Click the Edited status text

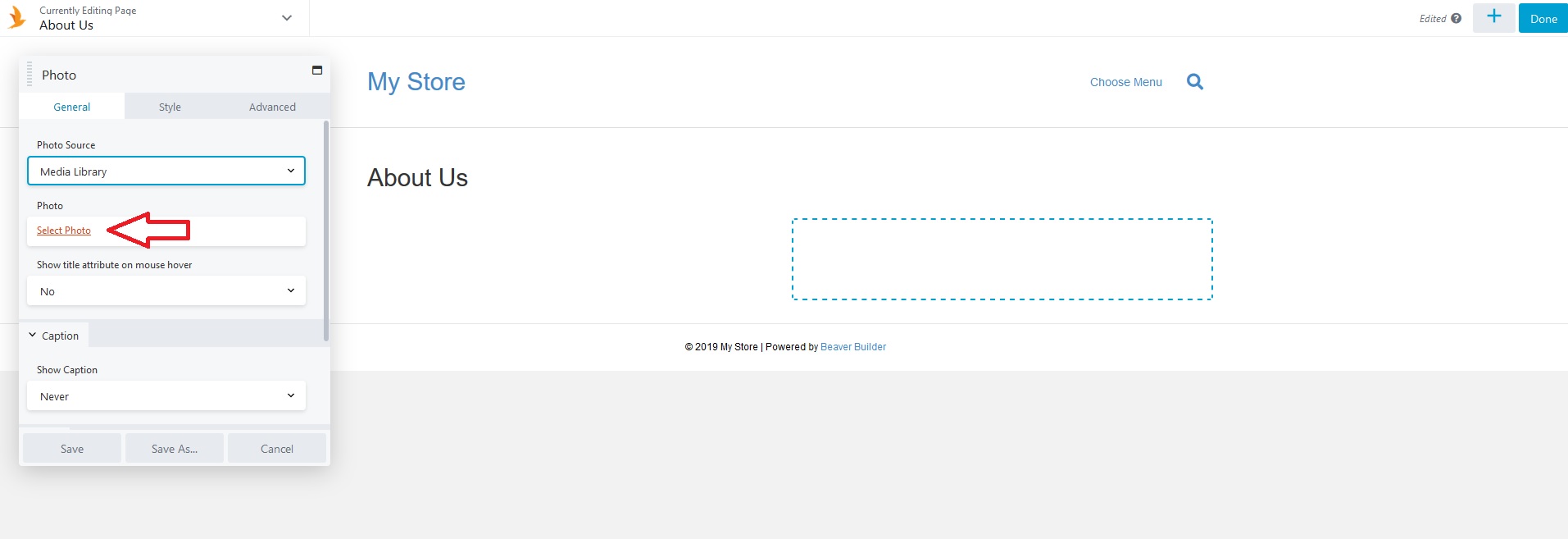(1433, 19)
